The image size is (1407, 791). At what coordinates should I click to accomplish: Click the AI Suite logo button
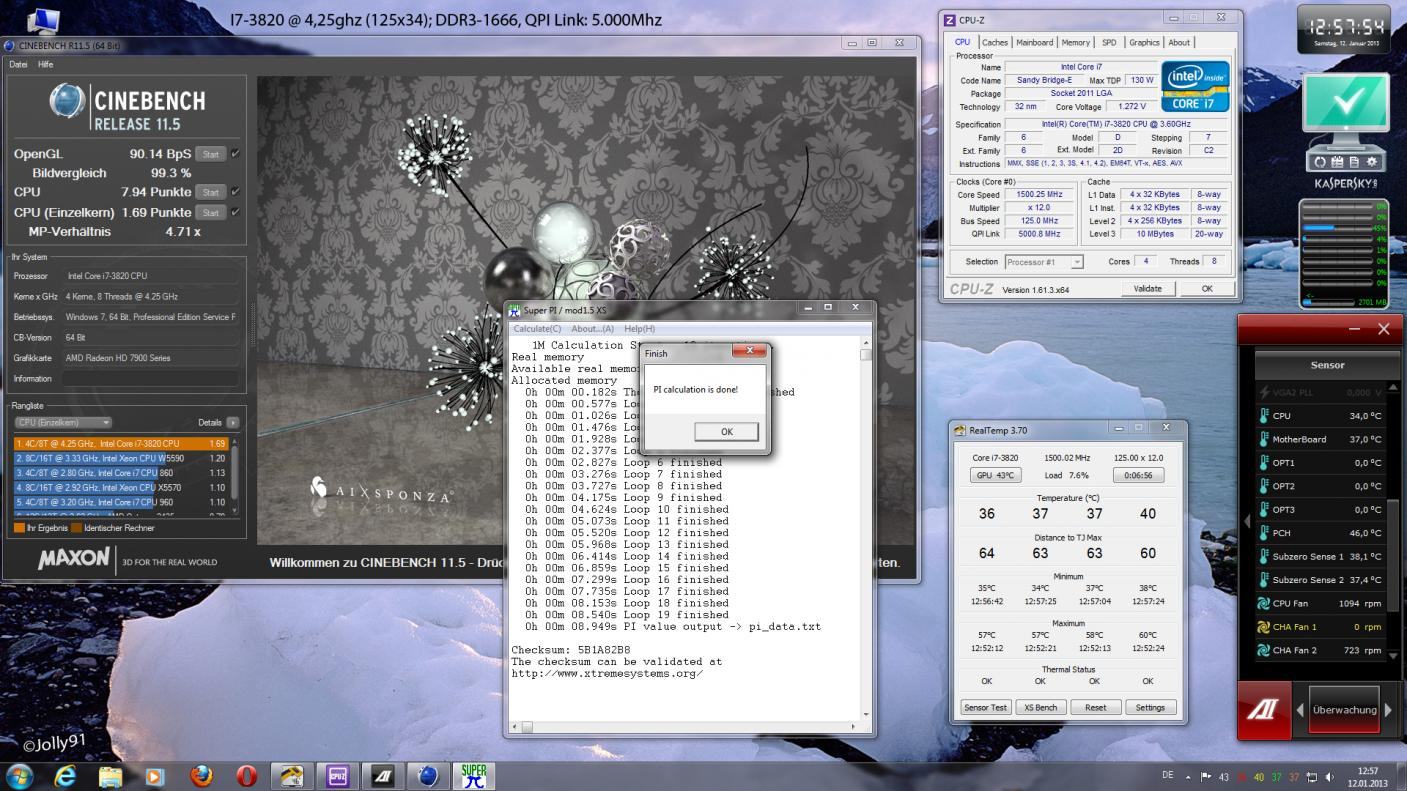[1264, 710]
